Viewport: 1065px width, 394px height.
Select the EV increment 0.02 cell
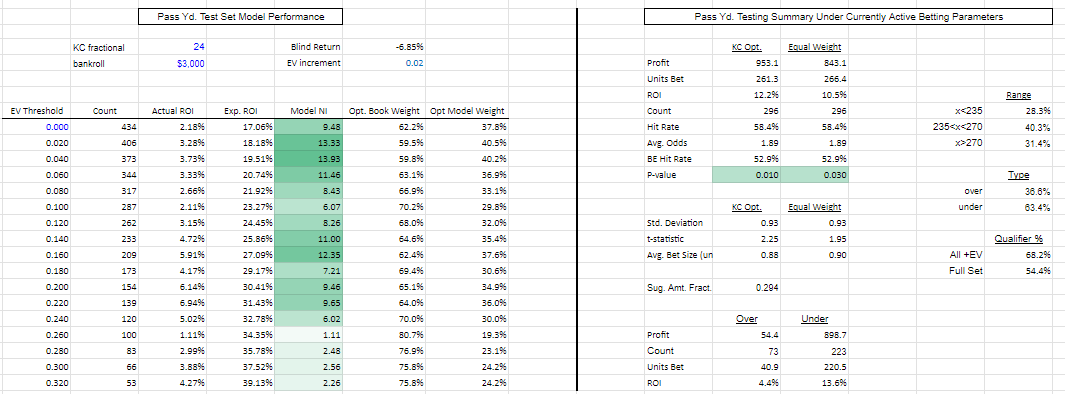pyautogui.click(x=384, y=63)
